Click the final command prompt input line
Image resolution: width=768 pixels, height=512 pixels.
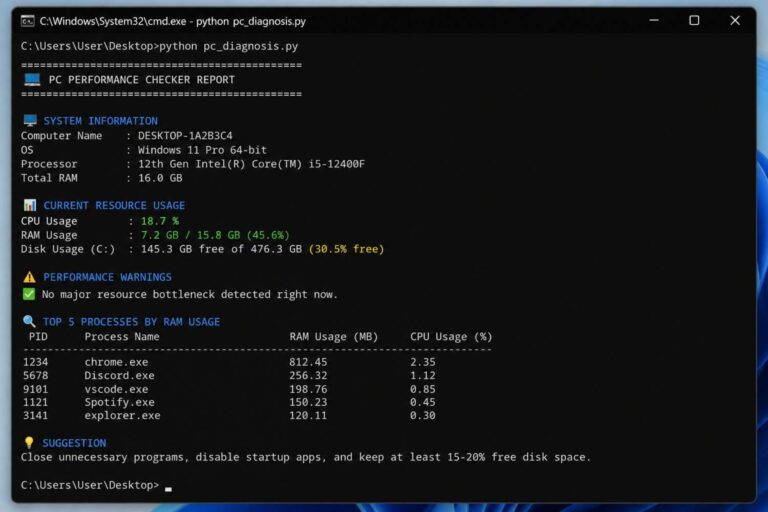(x=96, y=485)
